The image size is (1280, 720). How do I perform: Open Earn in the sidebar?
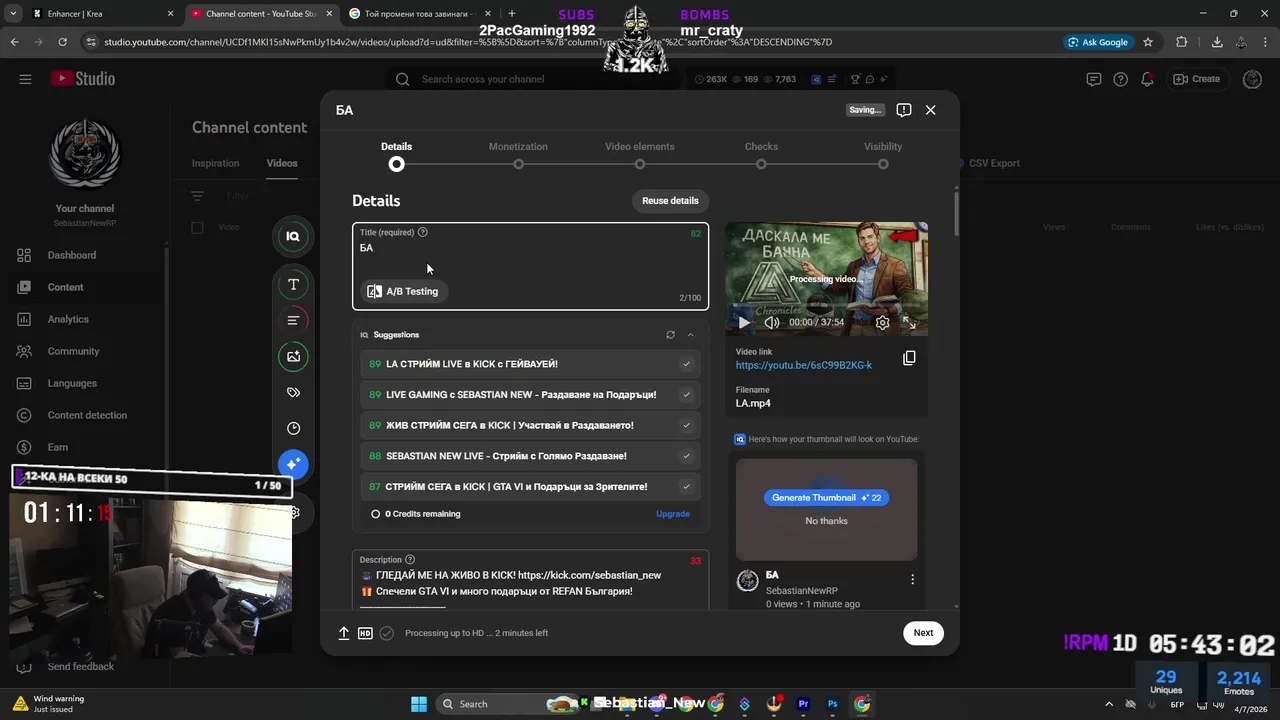83,447
